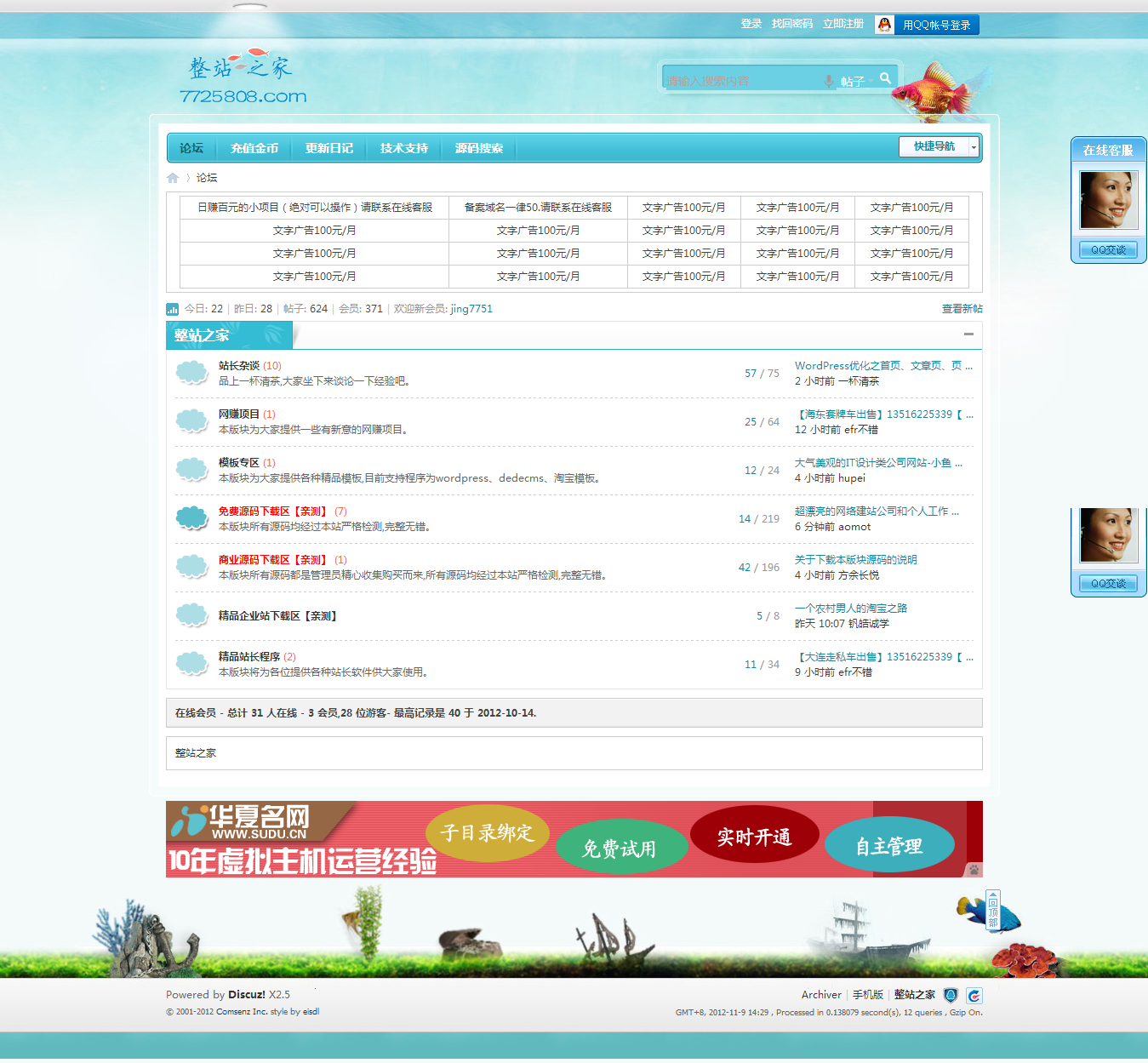1148x1063 pixels.
Task: Go to the 源码搜索 navigation tab
Action: click(x=479, y=148)
